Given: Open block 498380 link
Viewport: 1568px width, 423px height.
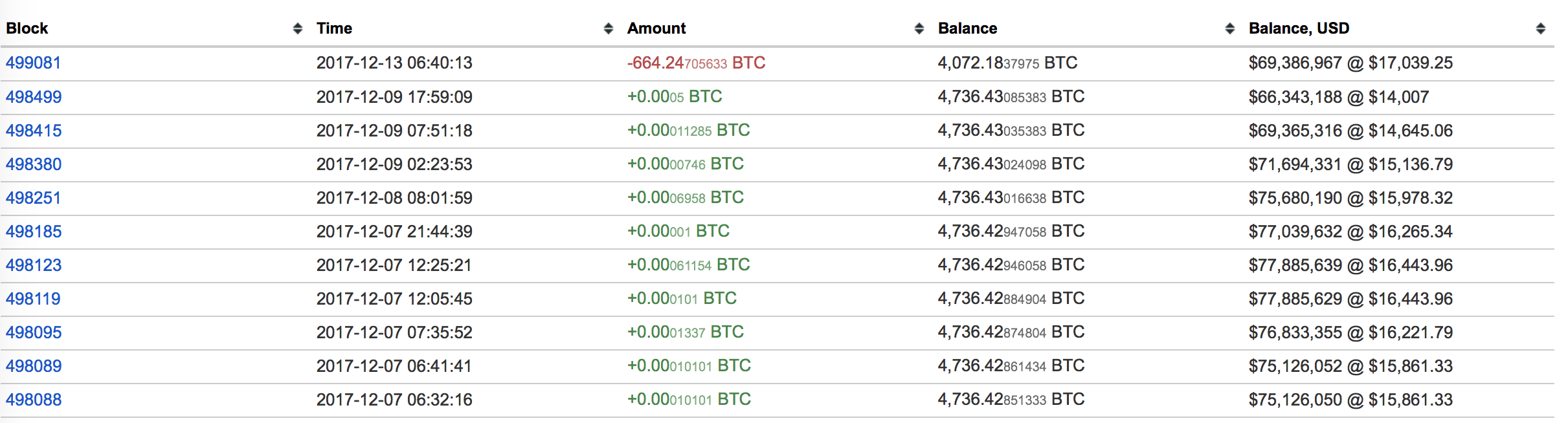Looking at the screenshot, I should point(34,164).
